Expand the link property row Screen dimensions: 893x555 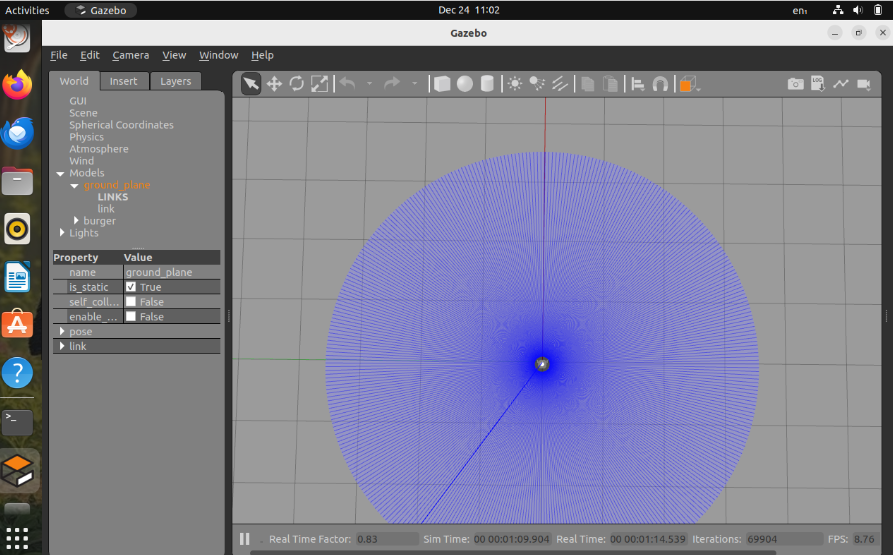pos(62,346)
